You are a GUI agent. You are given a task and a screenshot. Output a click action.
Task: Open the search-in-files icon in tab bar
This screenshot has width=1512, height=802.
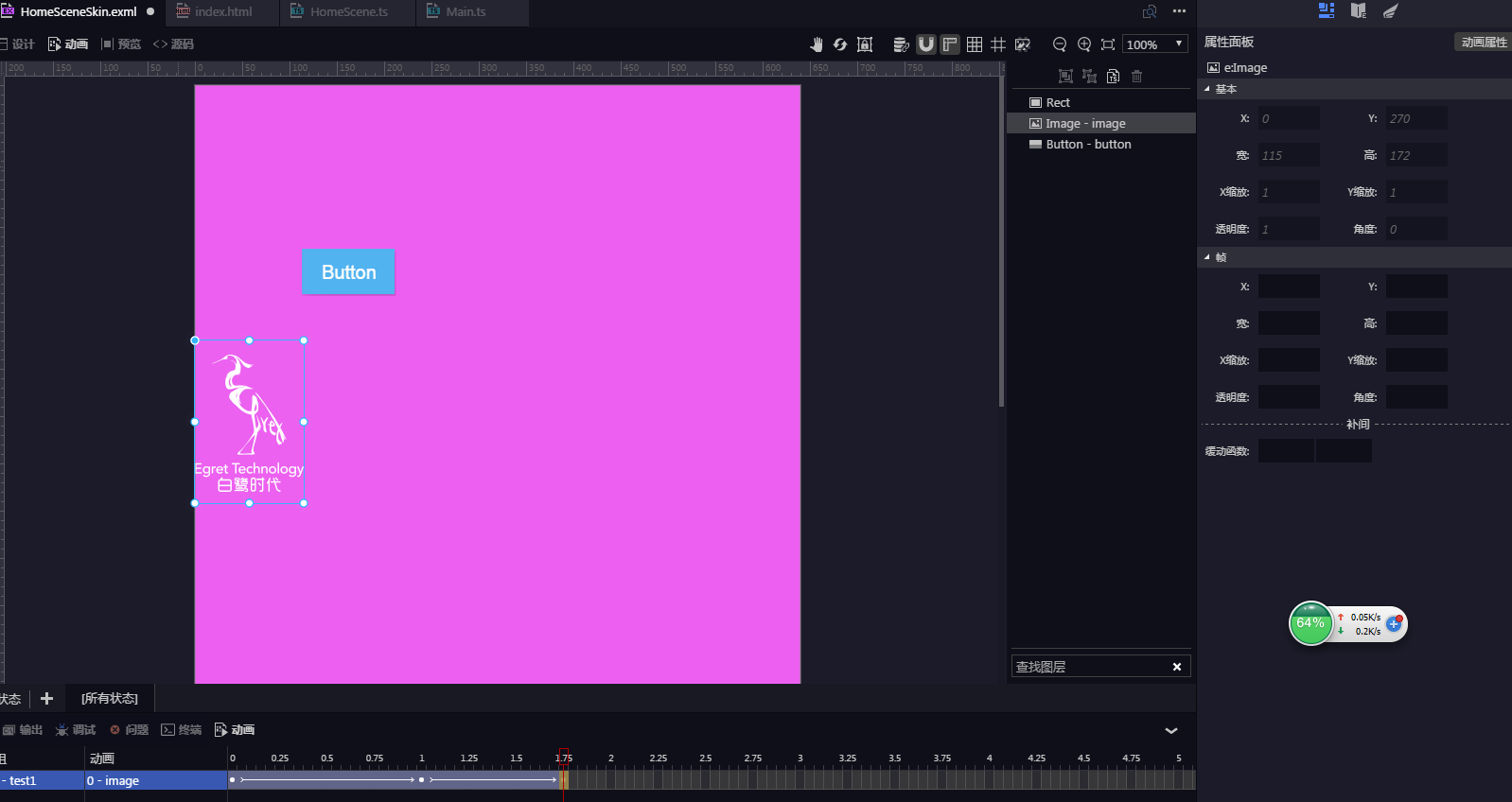click(x=1150, y=11)
